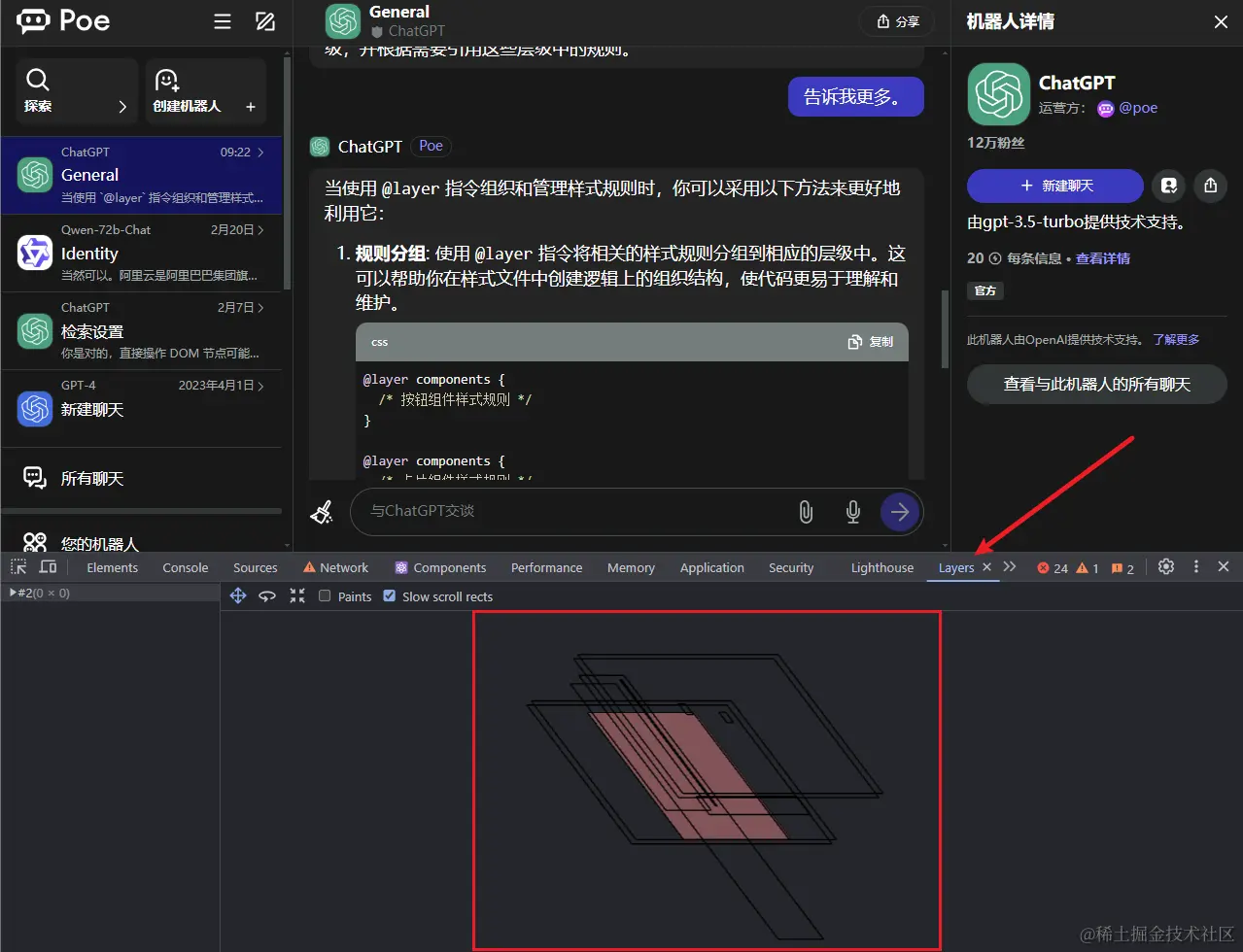The image size is (1243, 952).
Task: Show more DevTools tabs chevron
Action: (1010, 567)
